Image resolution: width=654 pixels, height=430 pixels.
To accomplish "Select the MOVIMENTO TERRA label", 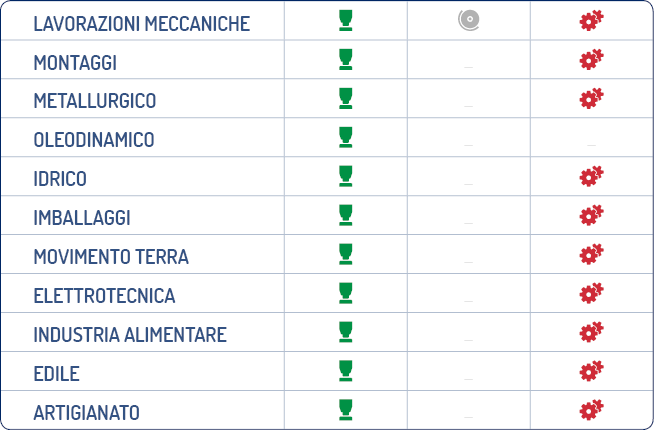I will tap(111, 256).
